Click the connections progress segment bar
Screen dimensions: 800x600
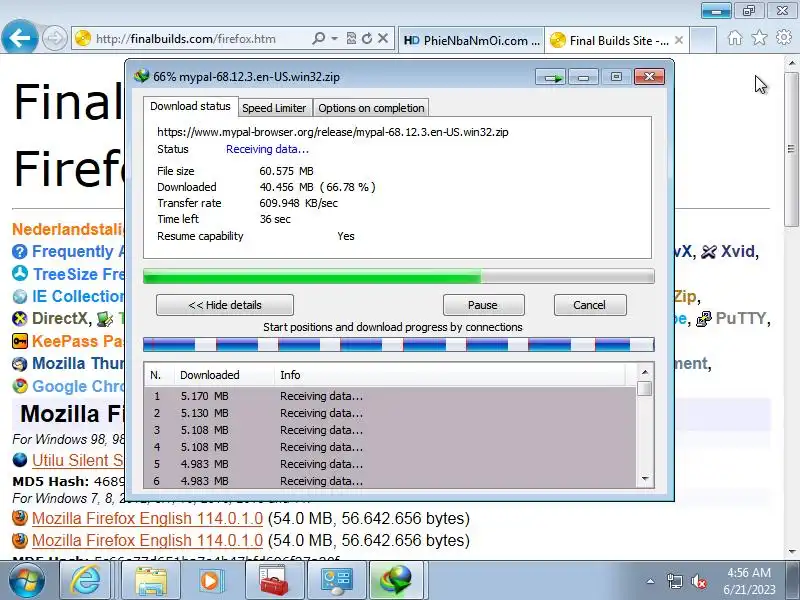tap(398, 345)
